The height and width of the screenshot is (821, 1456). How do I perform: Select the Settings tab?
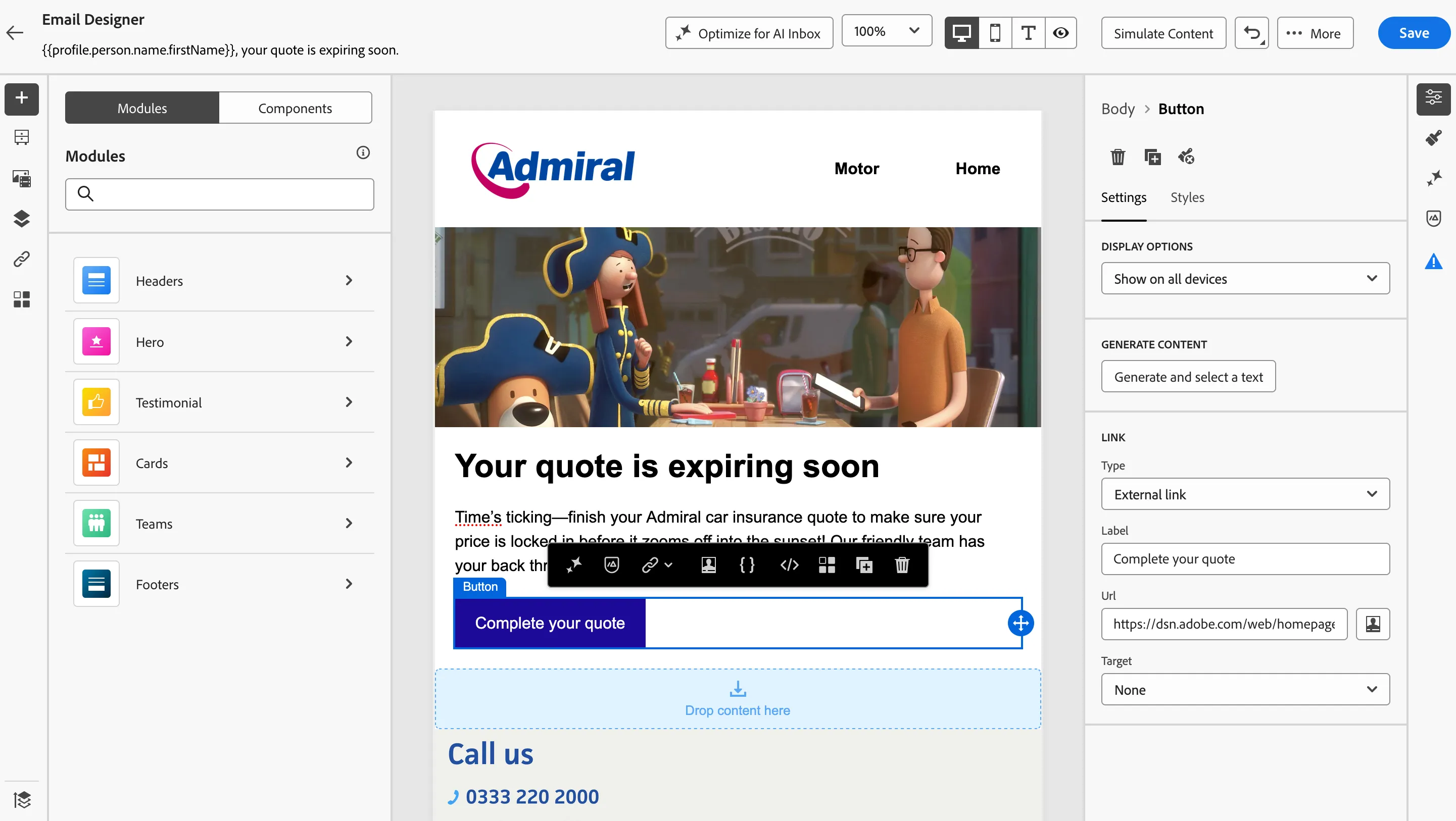(1123, 197)
